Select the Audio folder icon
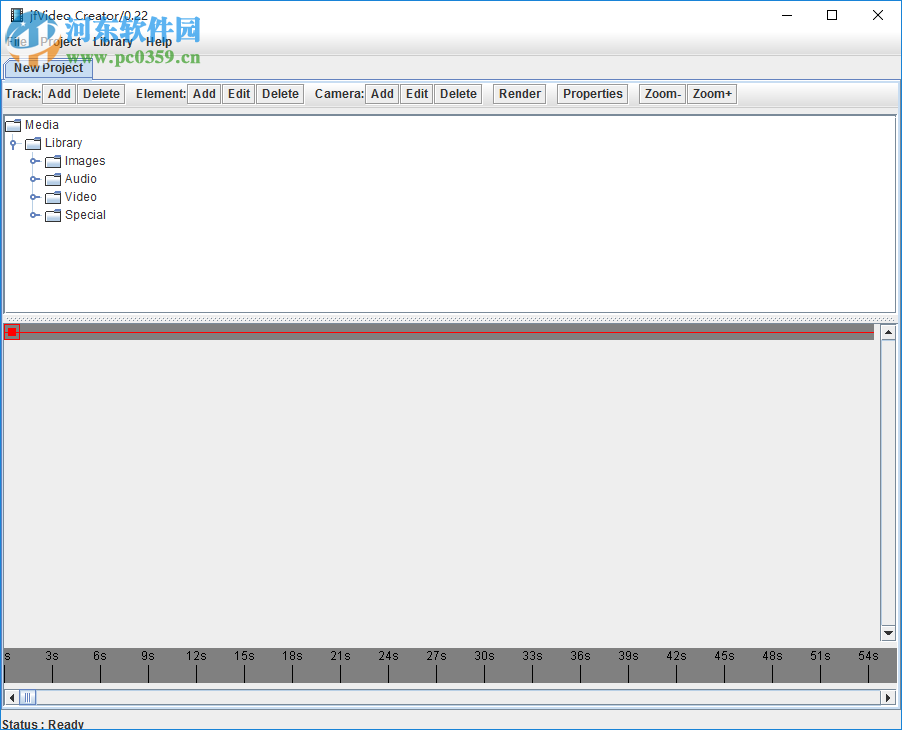902x730 pixels. (53, 178)
